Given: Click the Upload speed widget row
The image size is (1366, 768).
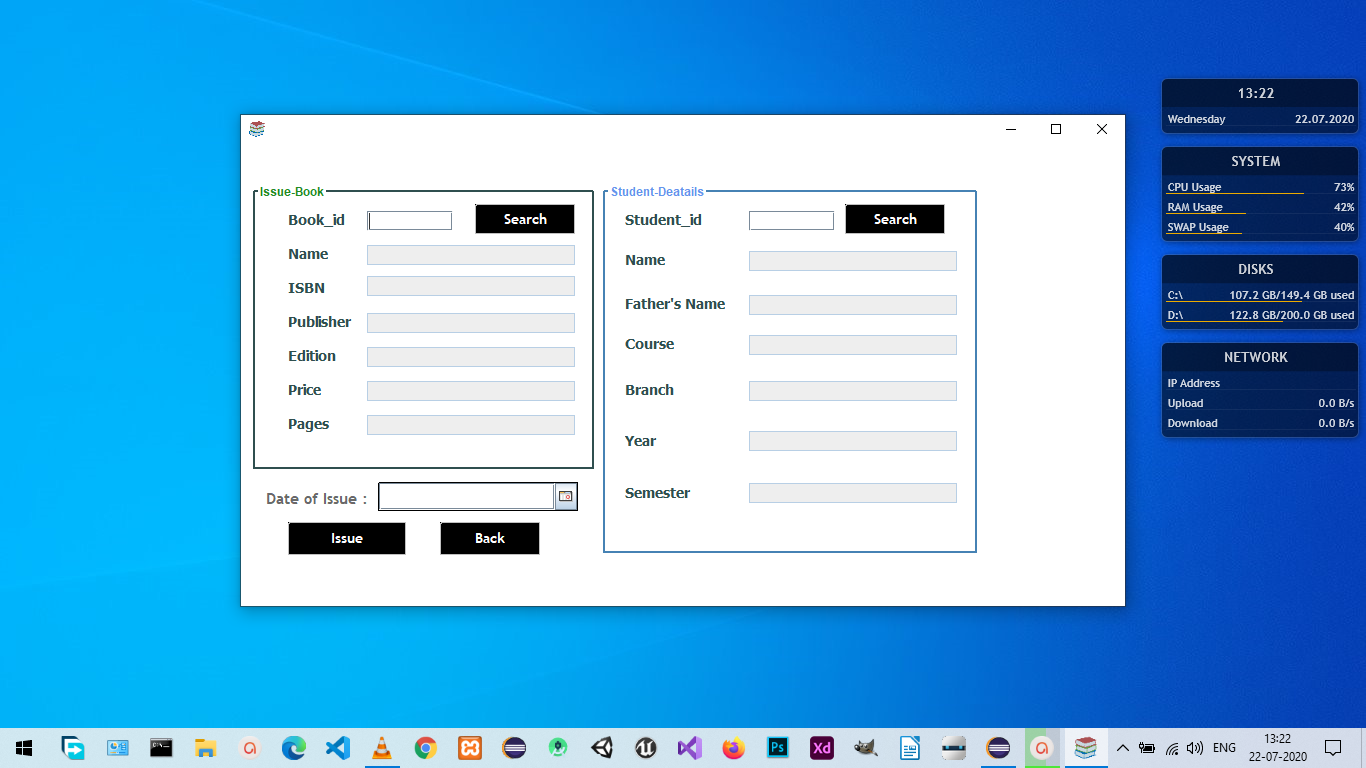Looking at the screenshot, I should tap(1260, 403).
